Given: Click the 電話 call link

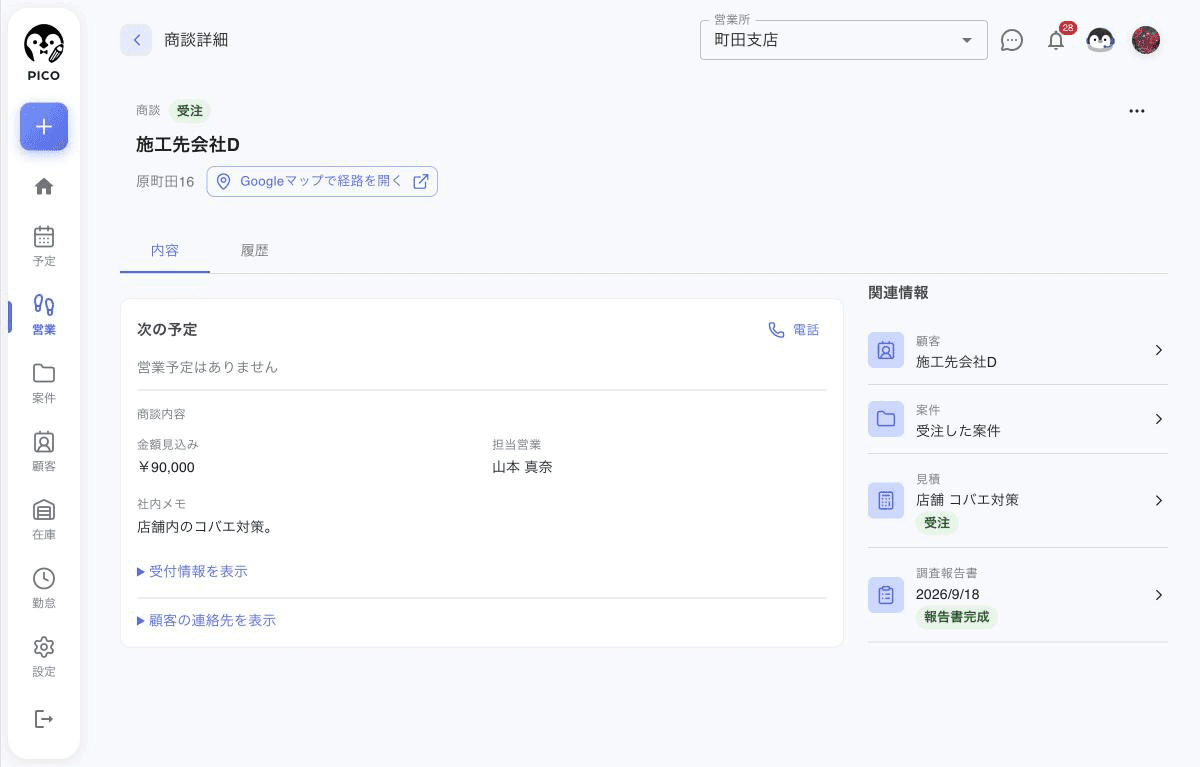Looking at the screenshot, I should (793, 330).
